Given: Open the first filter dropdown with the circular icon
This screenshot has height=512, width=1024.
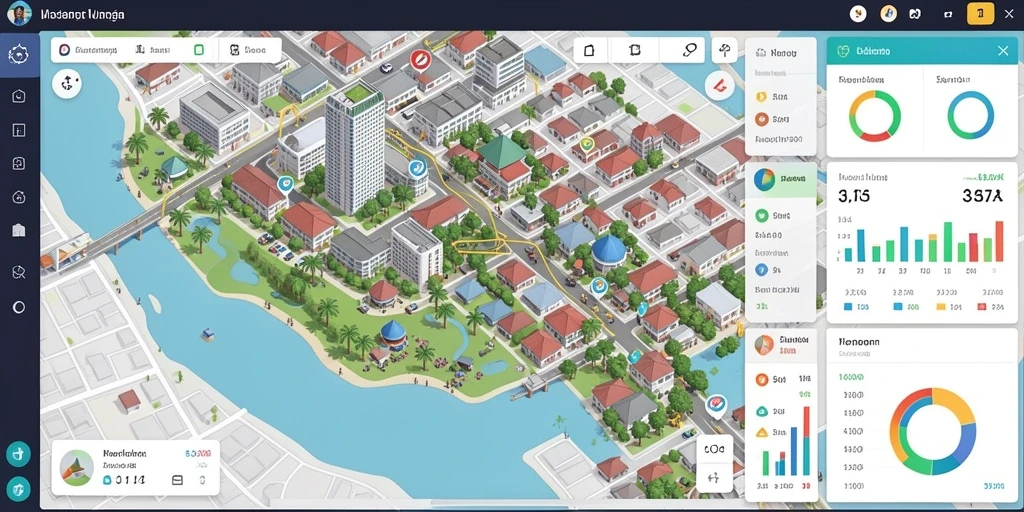Looking at the screenshot, I should click(x=88, y=50).
